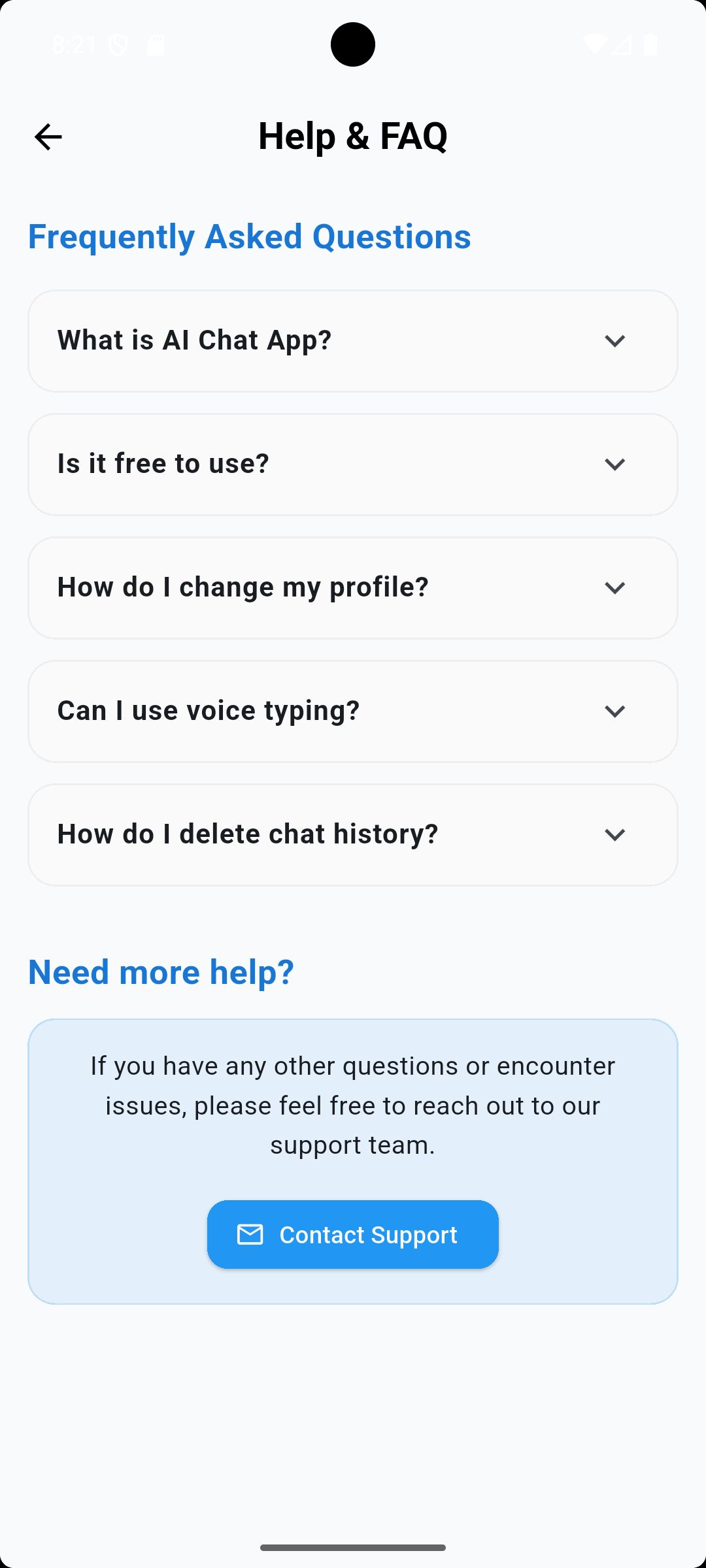Viewport: 706px width, 1568px height.
Task: Click the envelope icon on Contact Support
Action: [250, 1234]
